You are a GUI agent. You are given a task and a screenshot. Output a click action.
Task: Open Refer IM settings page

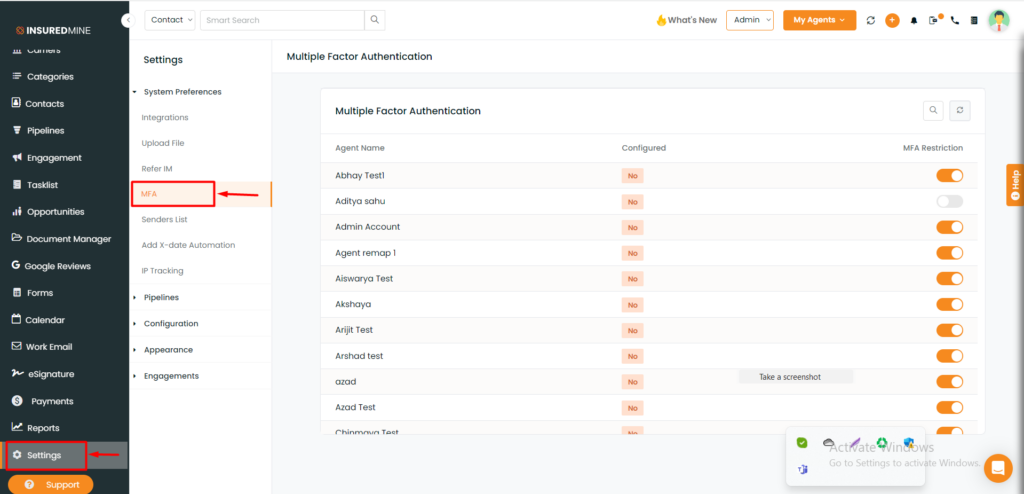157,169
